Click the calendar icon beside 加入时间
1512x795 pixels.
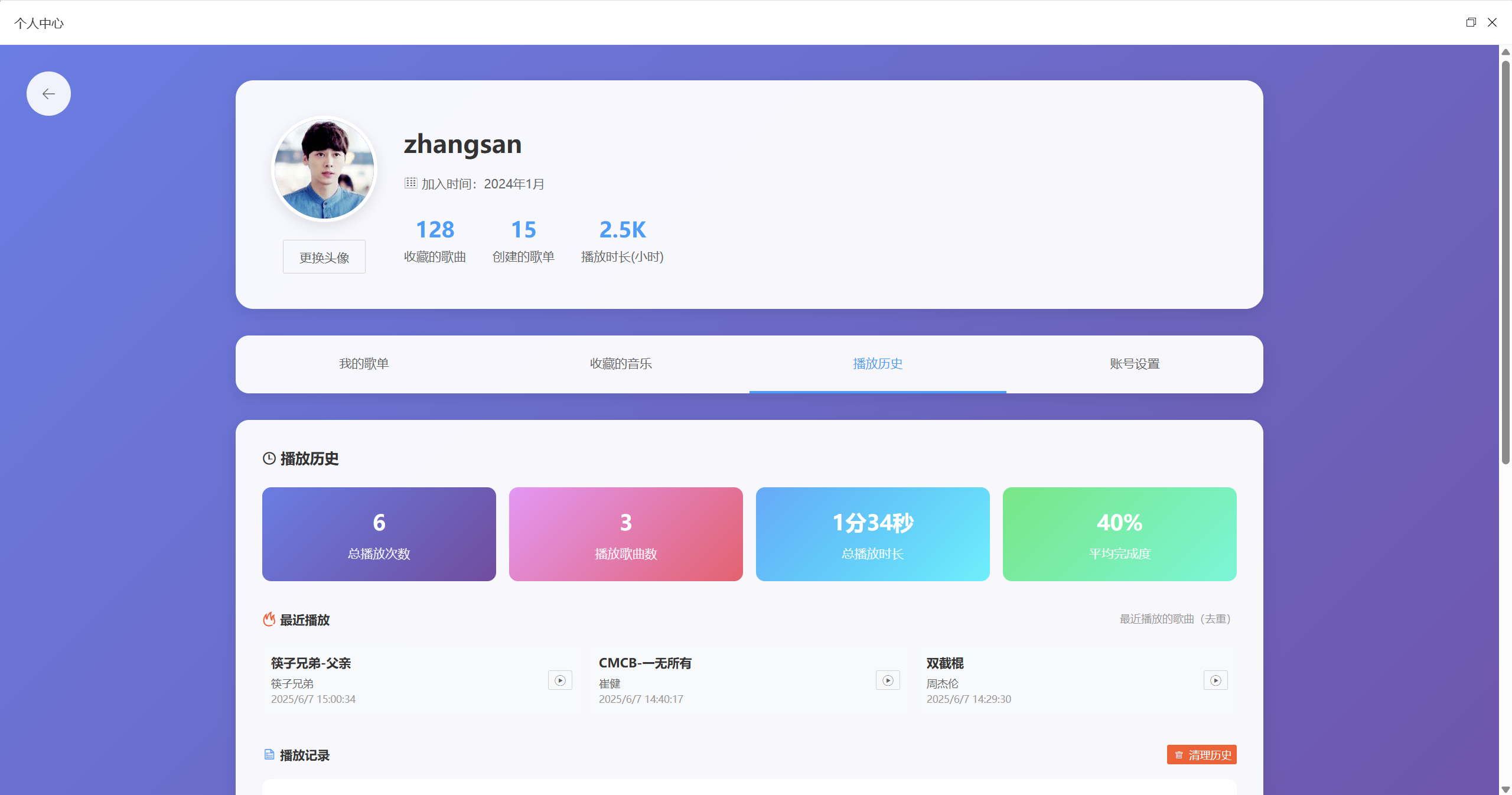coord(410,183)
